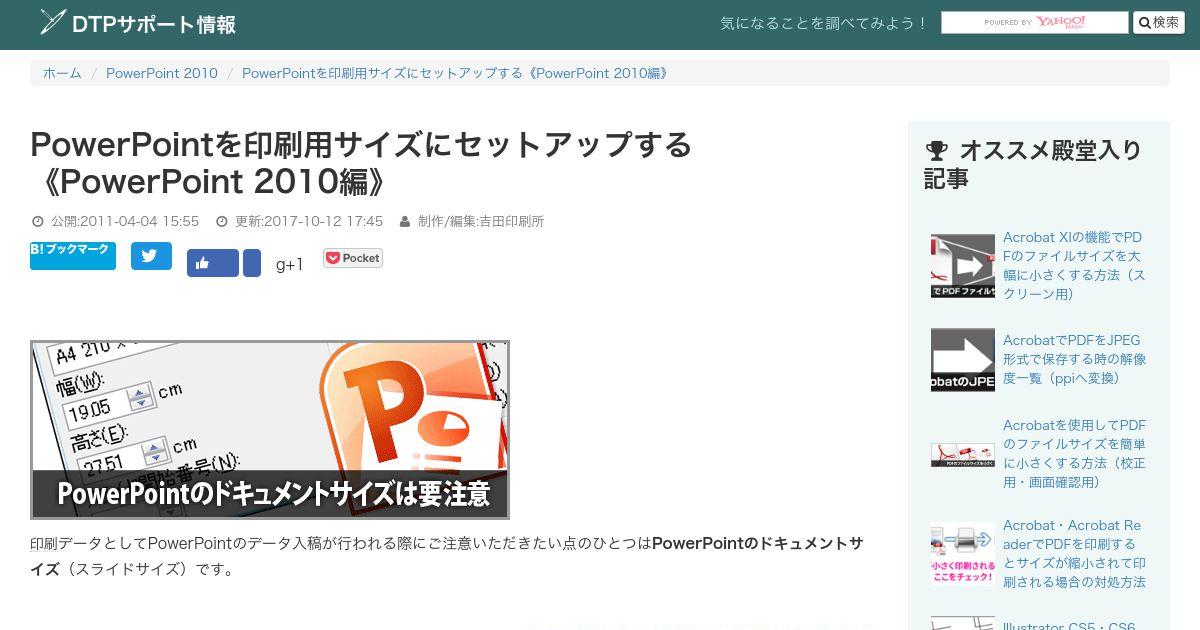Open AcrobatでPDFをJPEG resolution article
Viewport: 1200px width, 630px height.
1074,359
